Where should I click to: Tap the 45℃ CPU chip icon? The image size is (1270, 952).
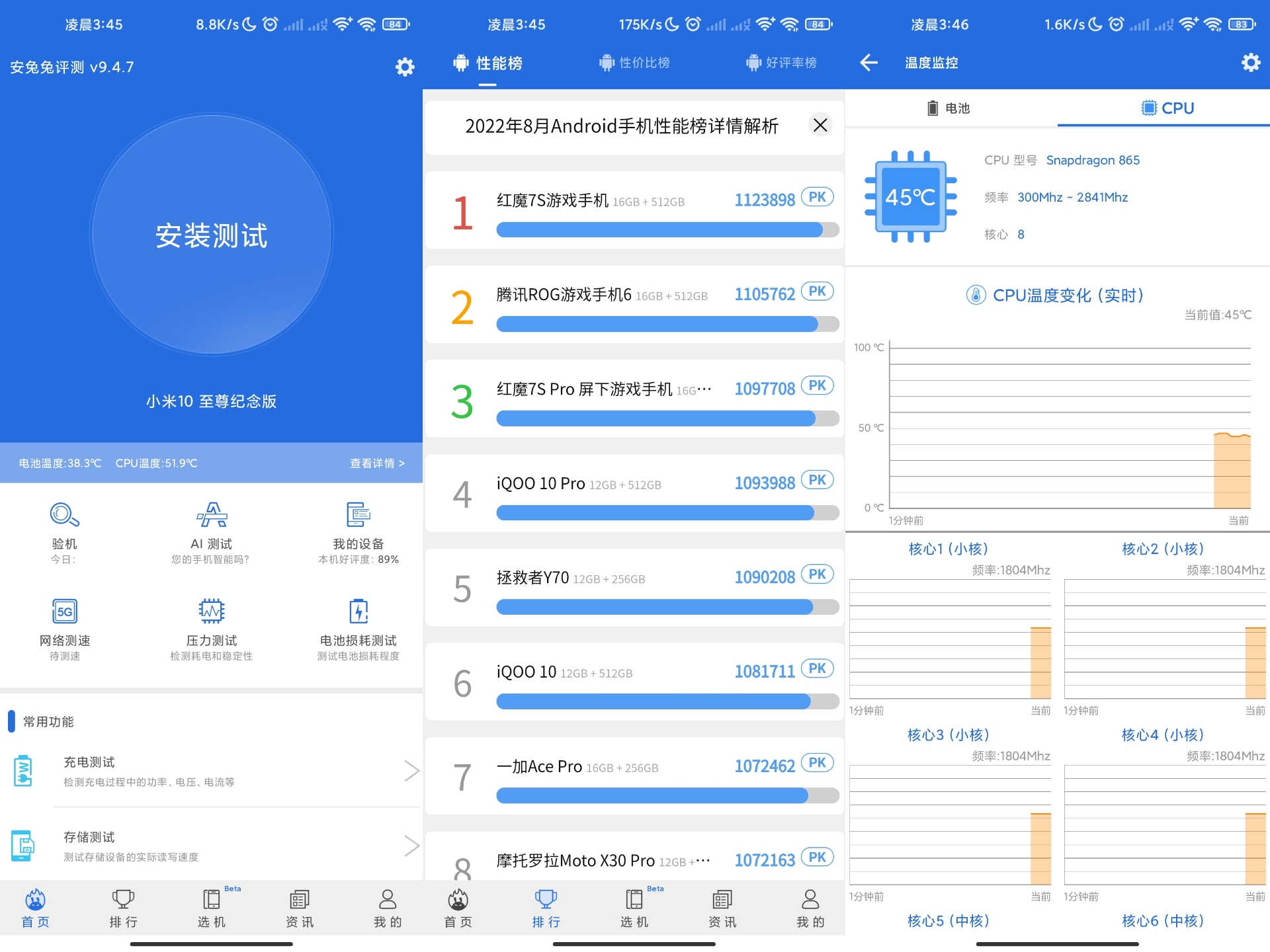click(x=910, y=197)
